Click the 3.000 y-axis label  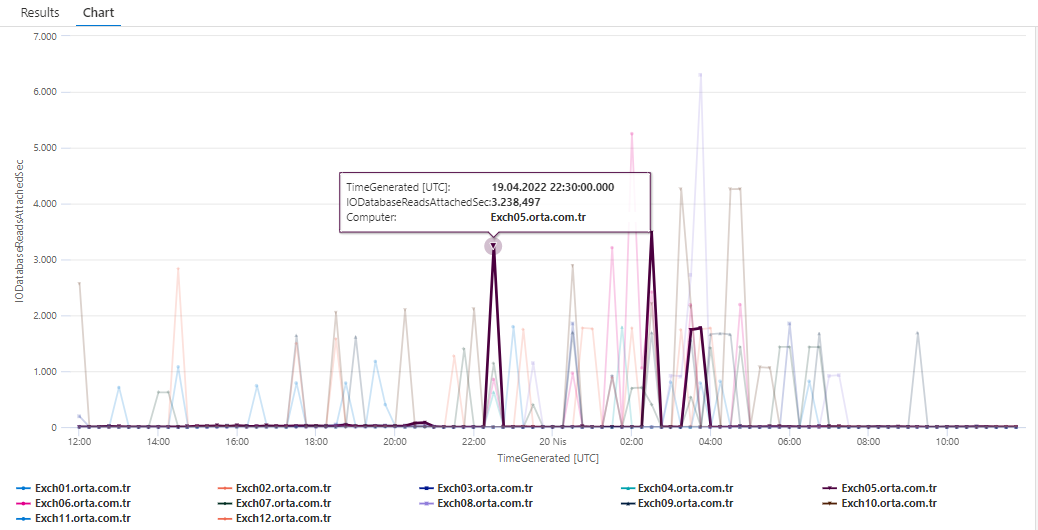coord(45,259)
